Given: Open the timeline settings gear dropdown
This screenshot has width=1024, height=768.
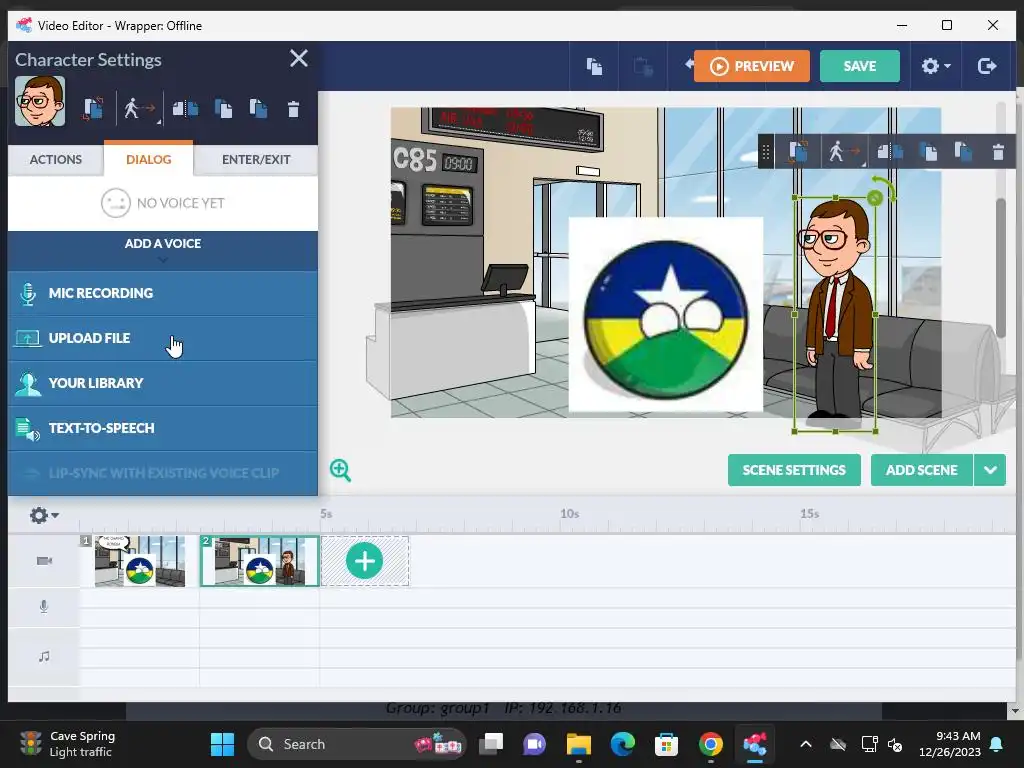Looking at the screenshot, I should [x=44, y=515].
